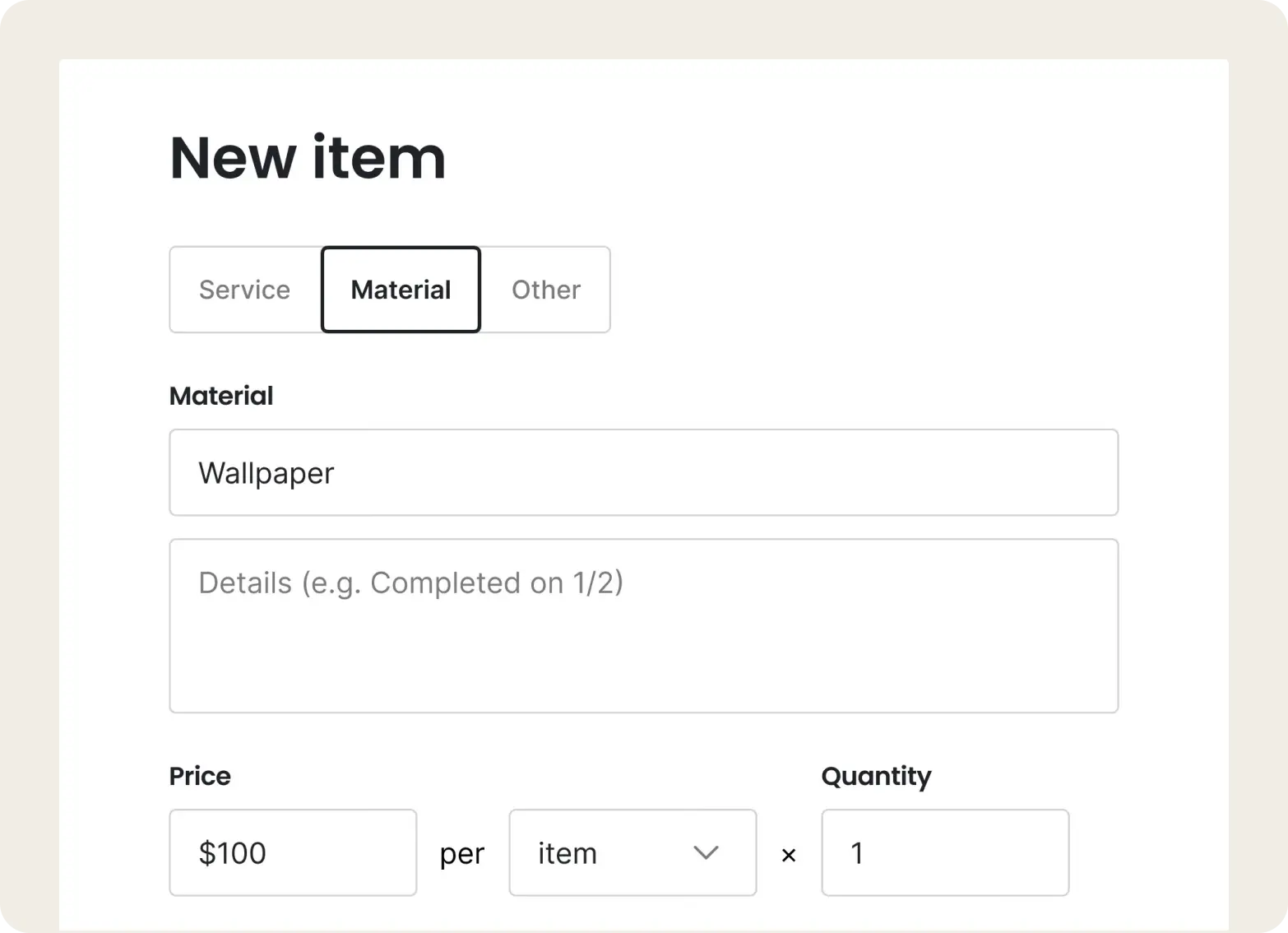Click the beige margin above the form
The height and width of the screenshot is (933, 1288).
[643, 29]
